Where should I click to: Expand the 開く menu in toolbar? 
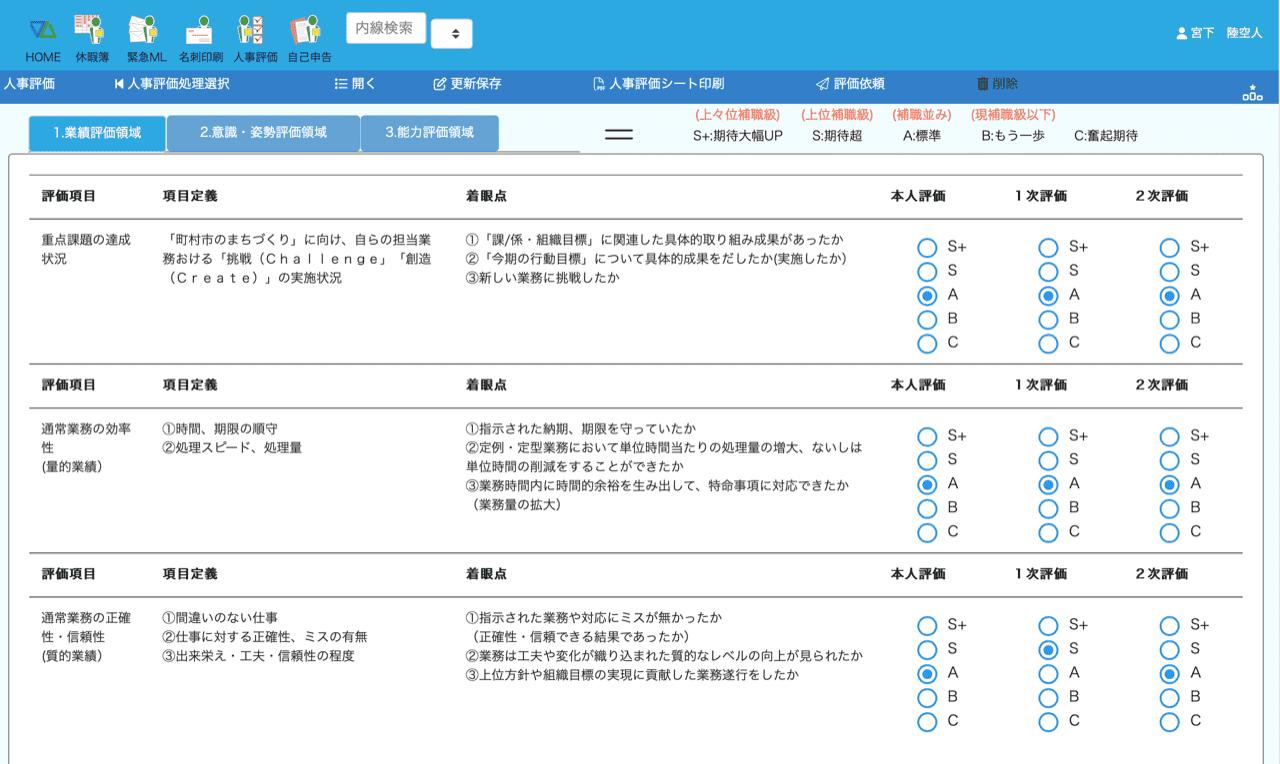pyautogui.click(x=355, y=84)
